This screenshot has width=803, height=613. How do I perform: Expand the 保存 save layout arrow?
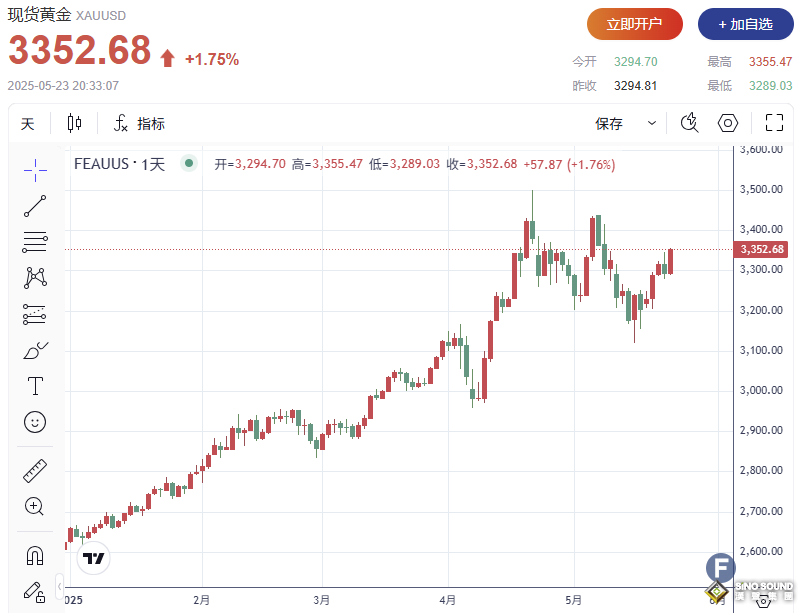pos(652,124)
